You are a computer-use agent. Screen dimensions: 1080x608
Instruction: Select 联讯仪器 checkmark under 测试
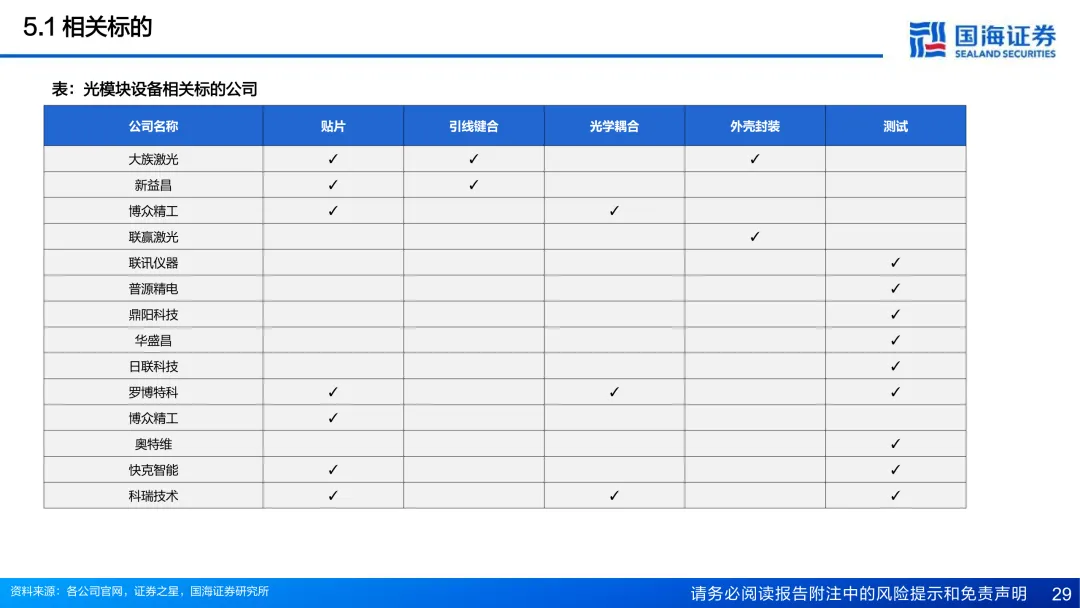[895, 263]
